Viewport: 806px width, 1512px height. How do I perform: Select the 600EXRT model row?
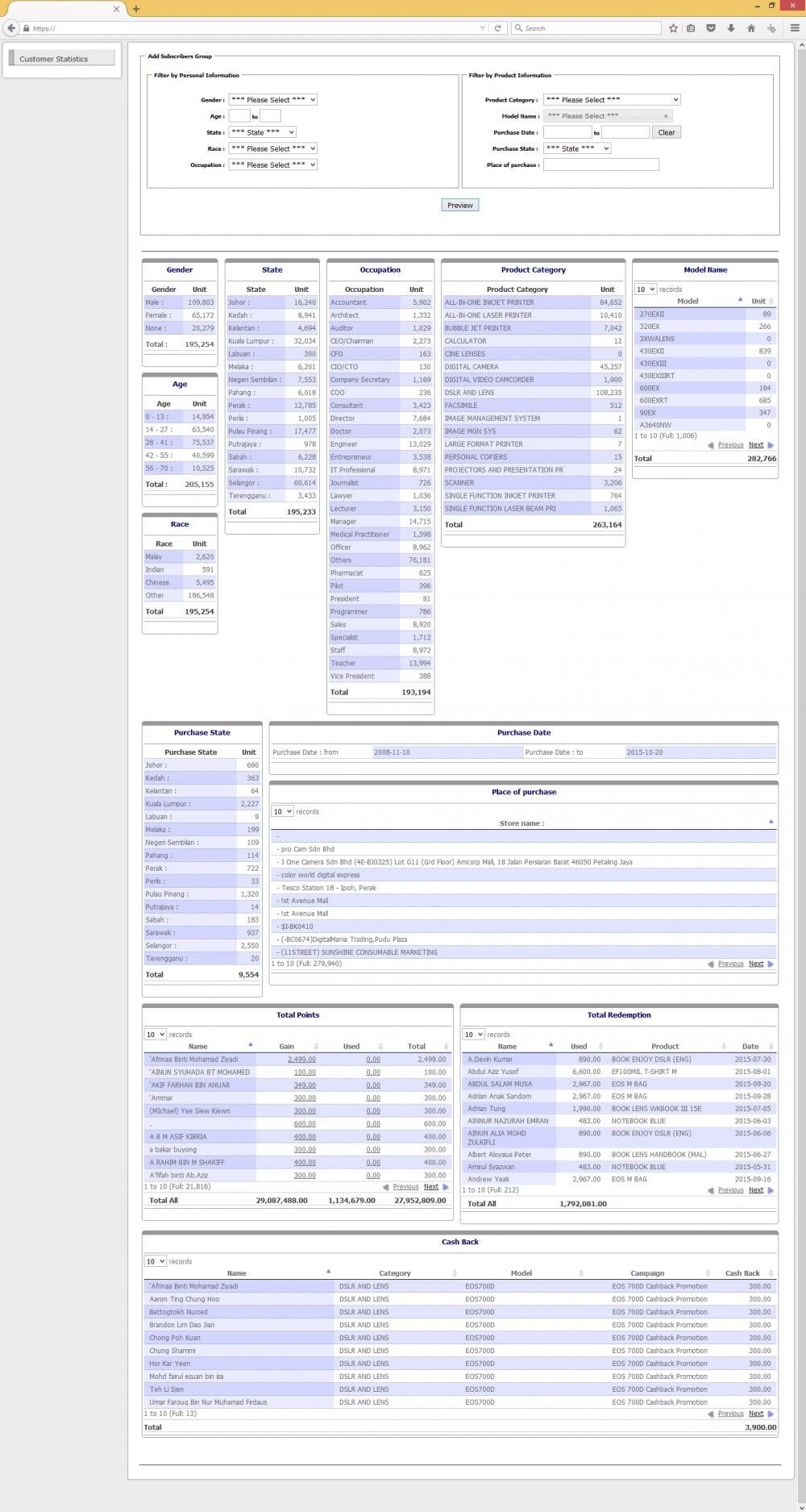(705, 400)
